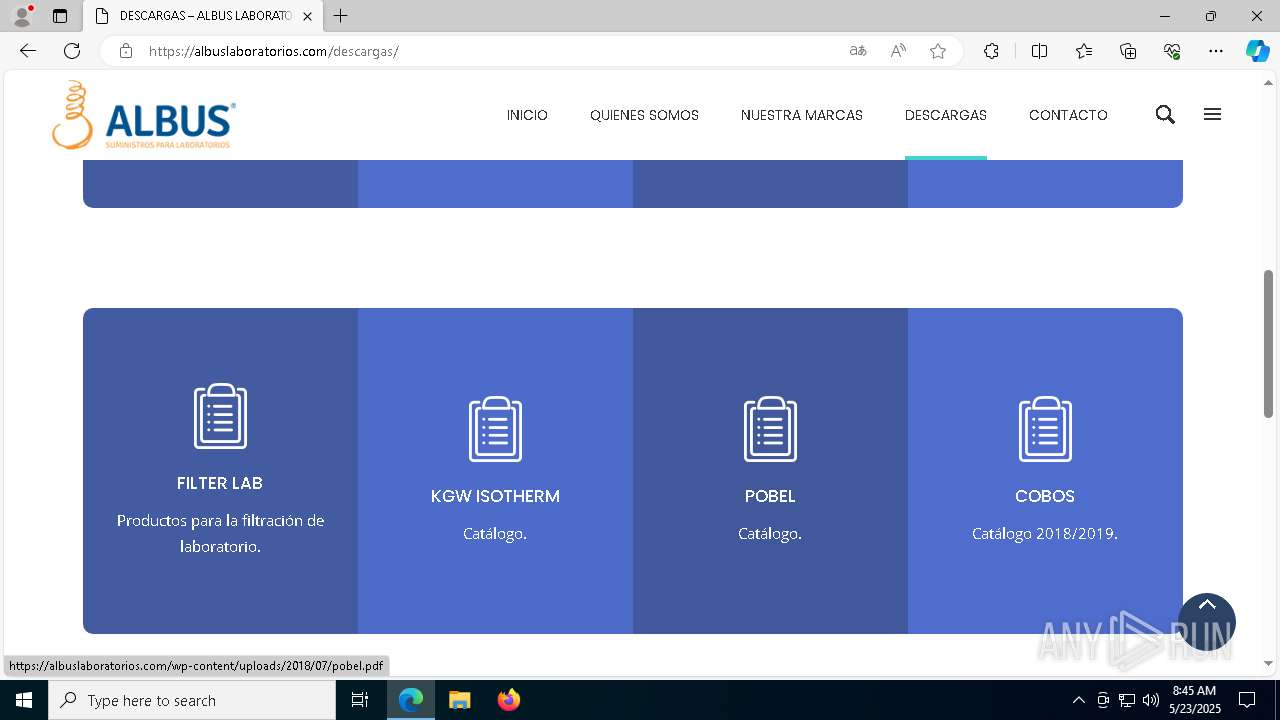1280x720 pixels.
Task: Launch Firefox from the taskbar
Action: click(509, 700)
